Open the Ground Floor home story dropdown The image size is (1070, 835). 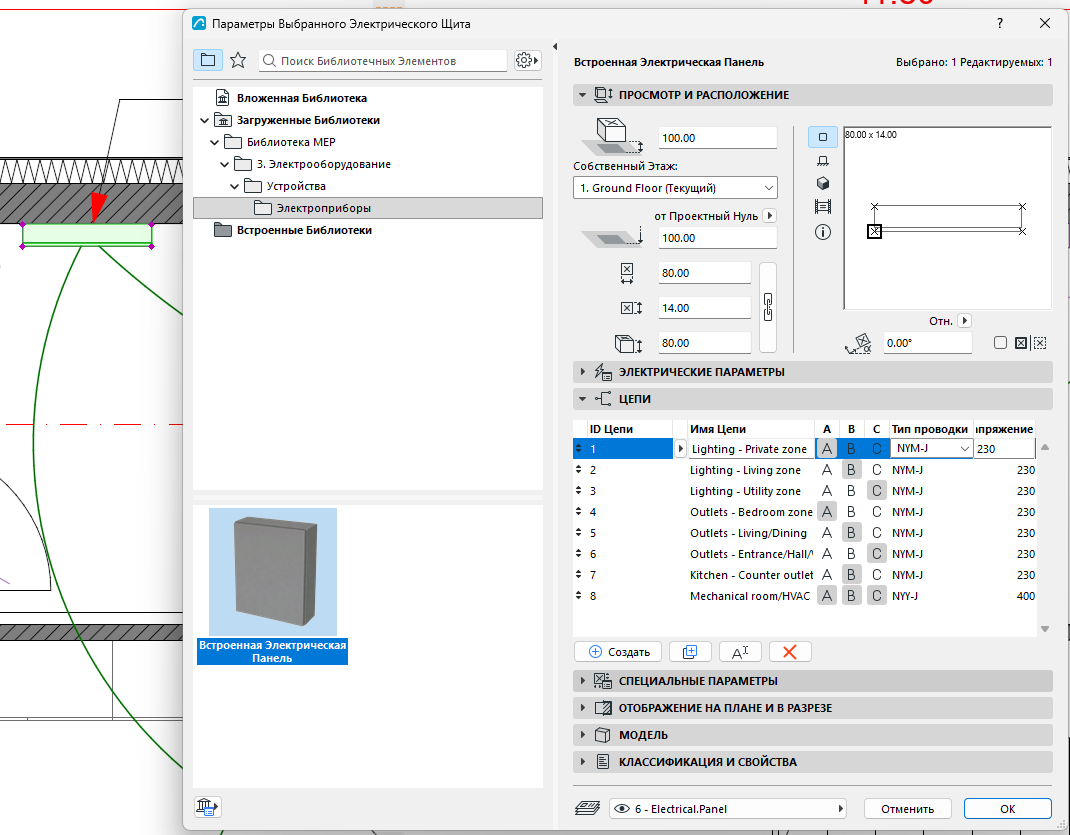pyautogui.click(x=675, y=188)
